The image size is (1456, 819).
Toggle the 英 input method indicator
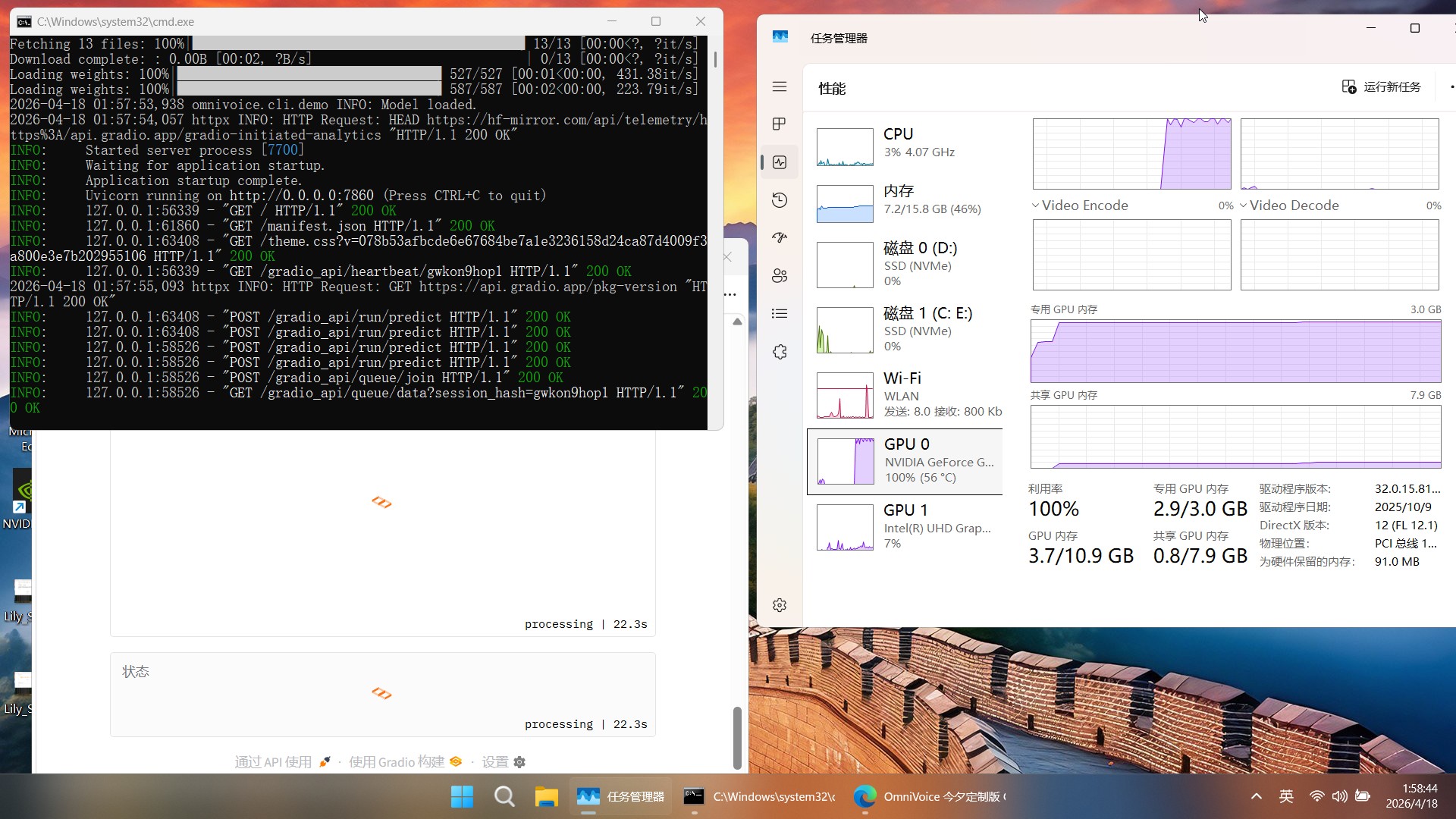tap(1286, 796)
